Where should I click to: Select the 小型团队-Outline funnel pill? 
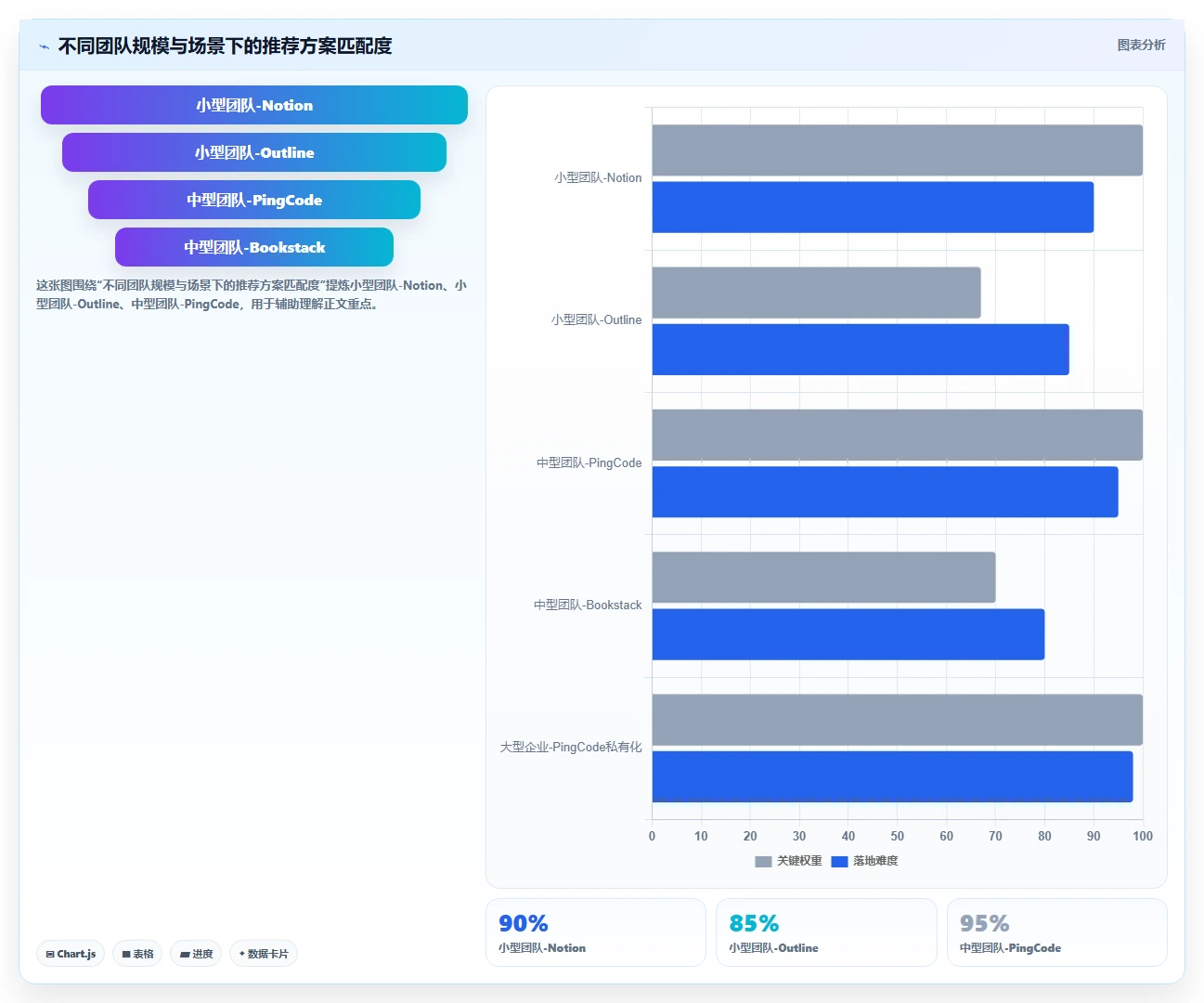coord(254,152)
